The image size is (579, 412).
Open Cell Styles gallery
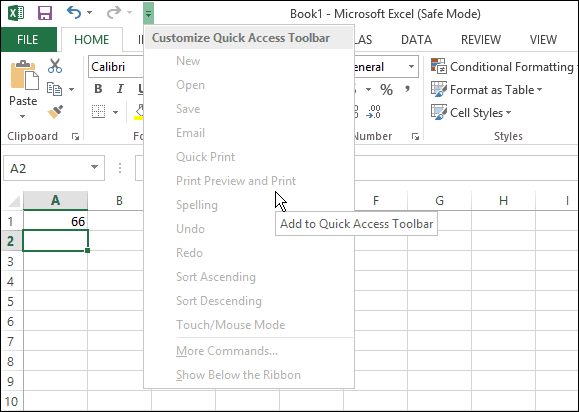point(471,113)
